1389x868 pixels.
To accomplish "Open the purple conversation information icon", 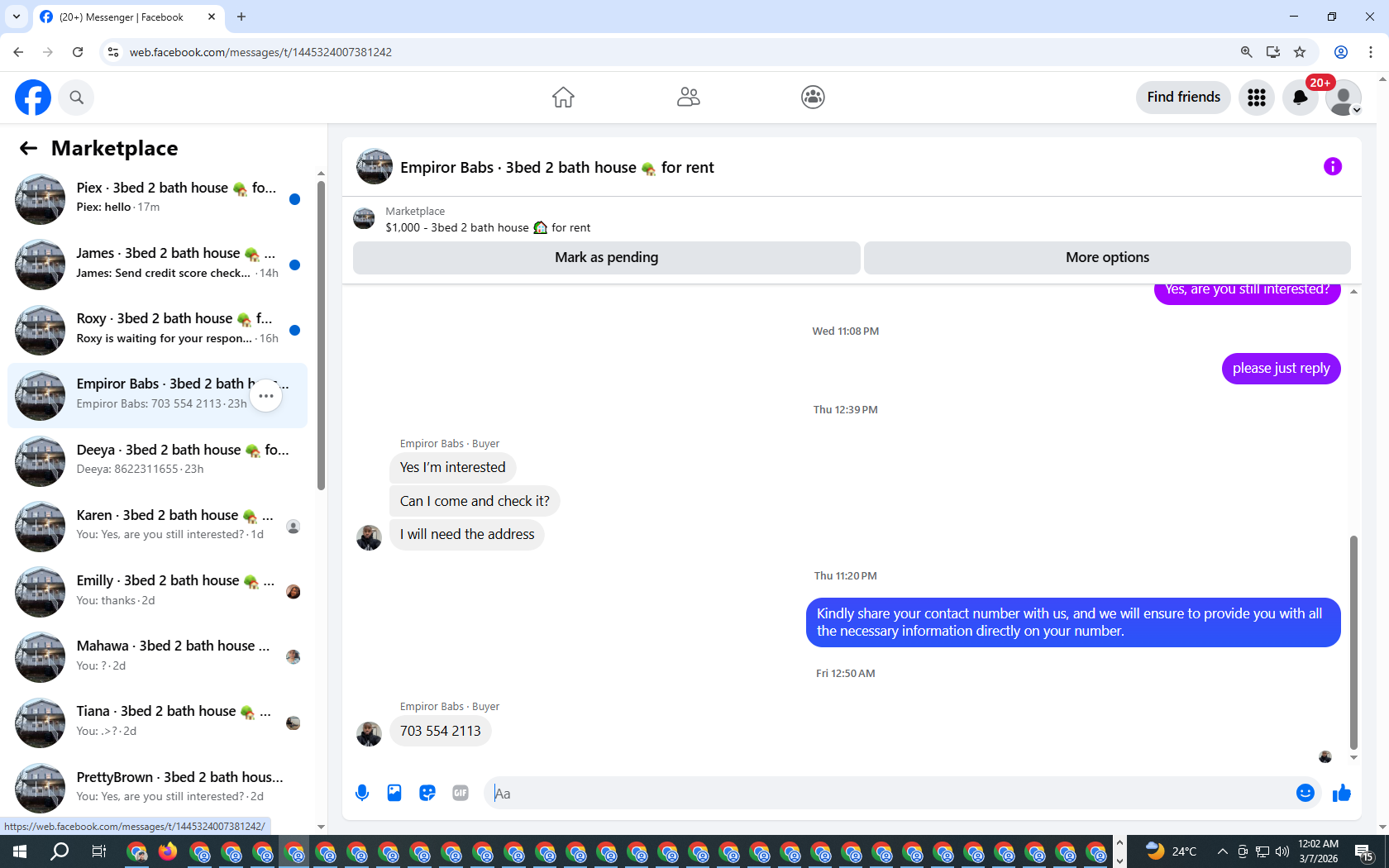I will pyautogui.click(x=1333, y=167).
